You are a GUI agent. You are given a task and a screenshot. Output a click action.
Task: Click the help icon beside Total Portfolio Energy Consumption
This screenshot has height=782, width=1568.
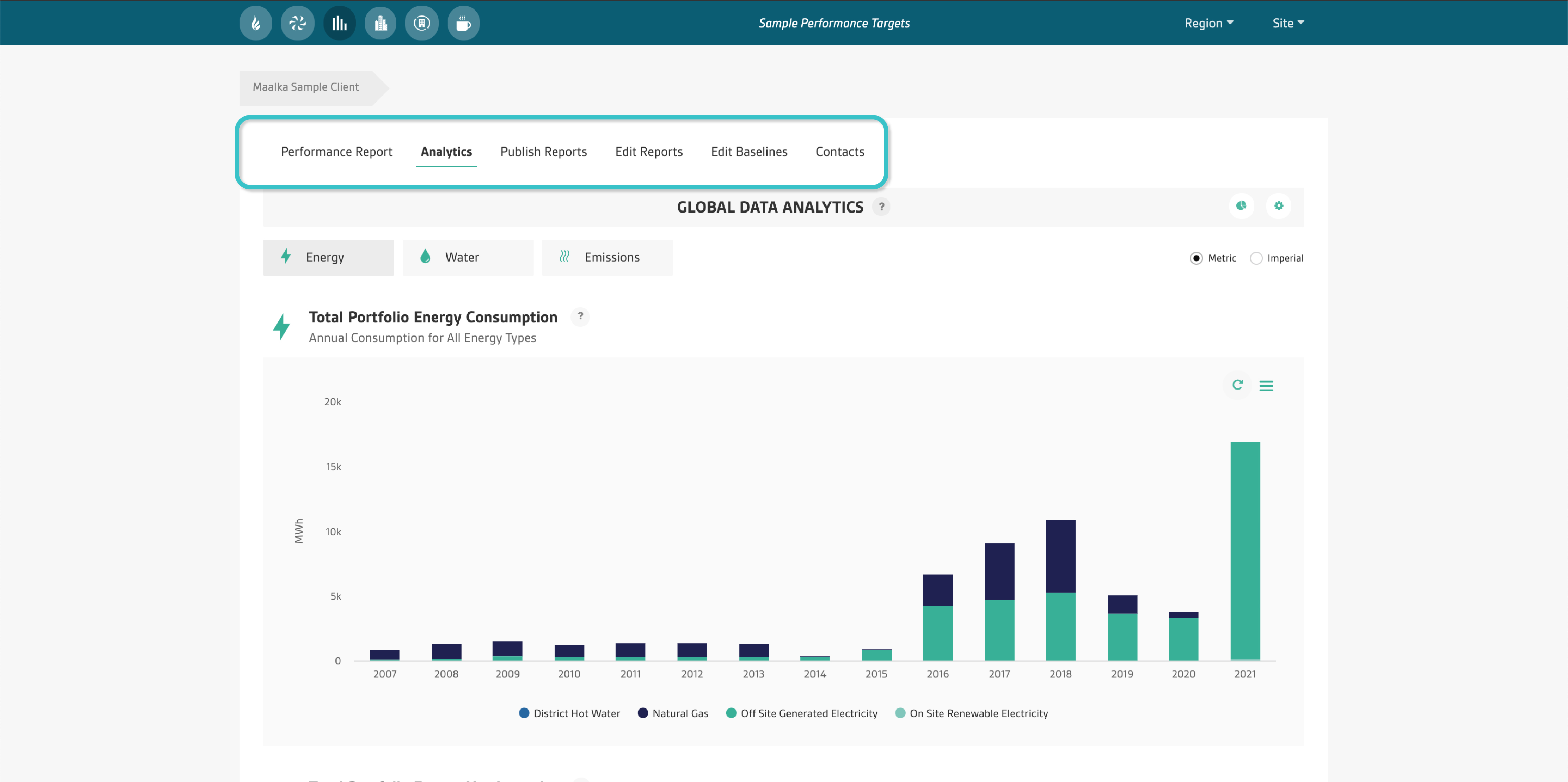(x=581, y=316)
